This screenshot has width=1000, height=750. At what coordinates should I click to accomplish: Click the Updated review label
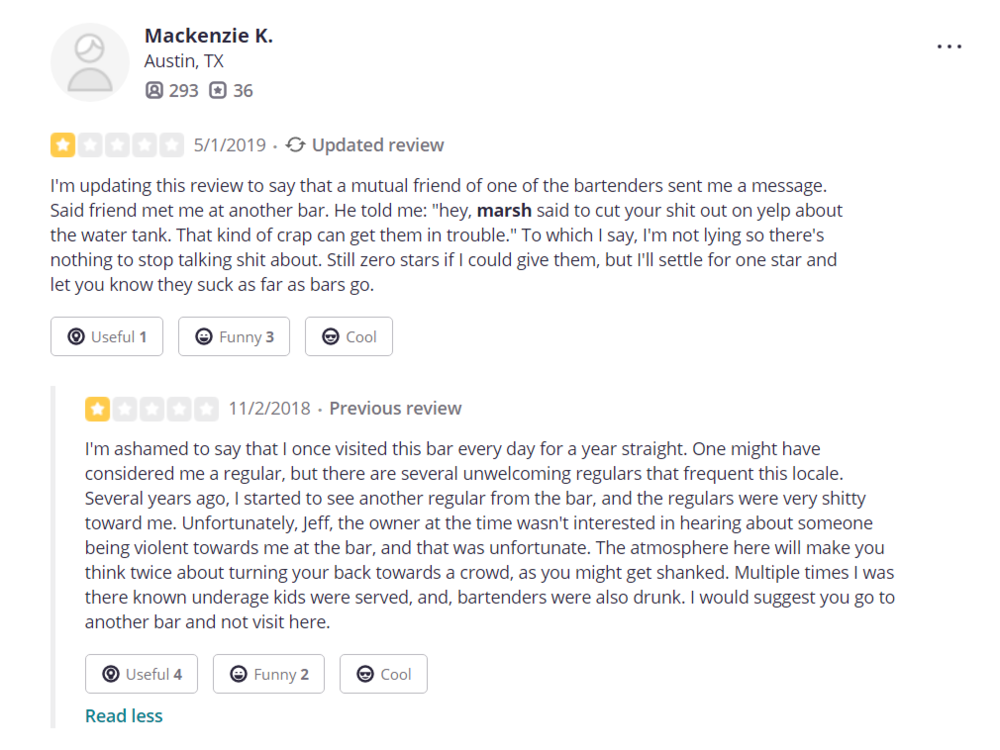377,145
